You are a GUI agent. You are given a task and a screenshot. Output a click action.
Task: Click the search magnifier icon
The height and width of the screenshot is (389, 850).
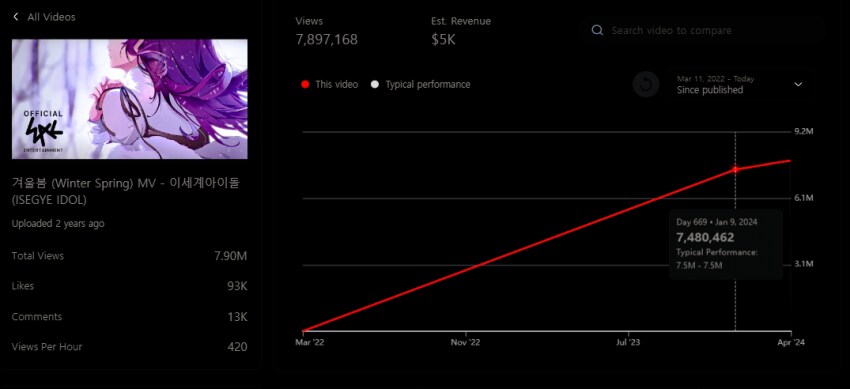[597, 30]
